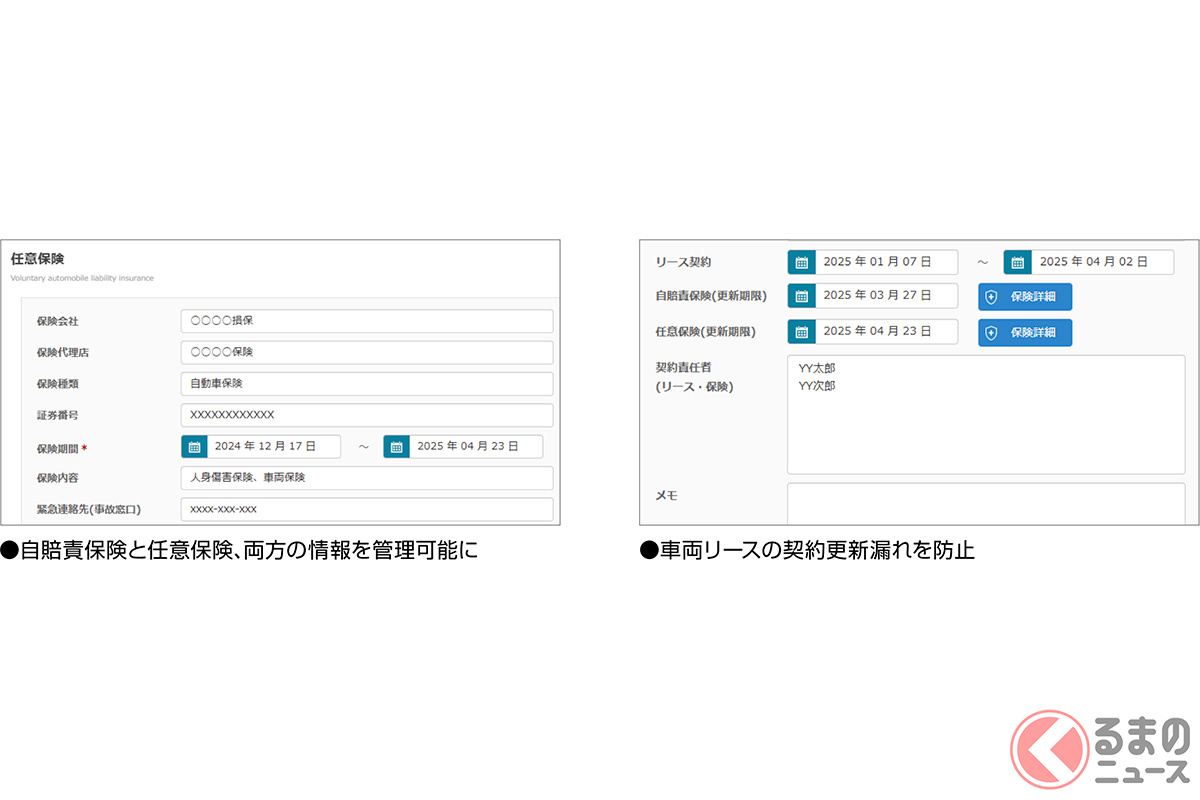Click into the 保険代理店 text field

[x=366, y=352]
